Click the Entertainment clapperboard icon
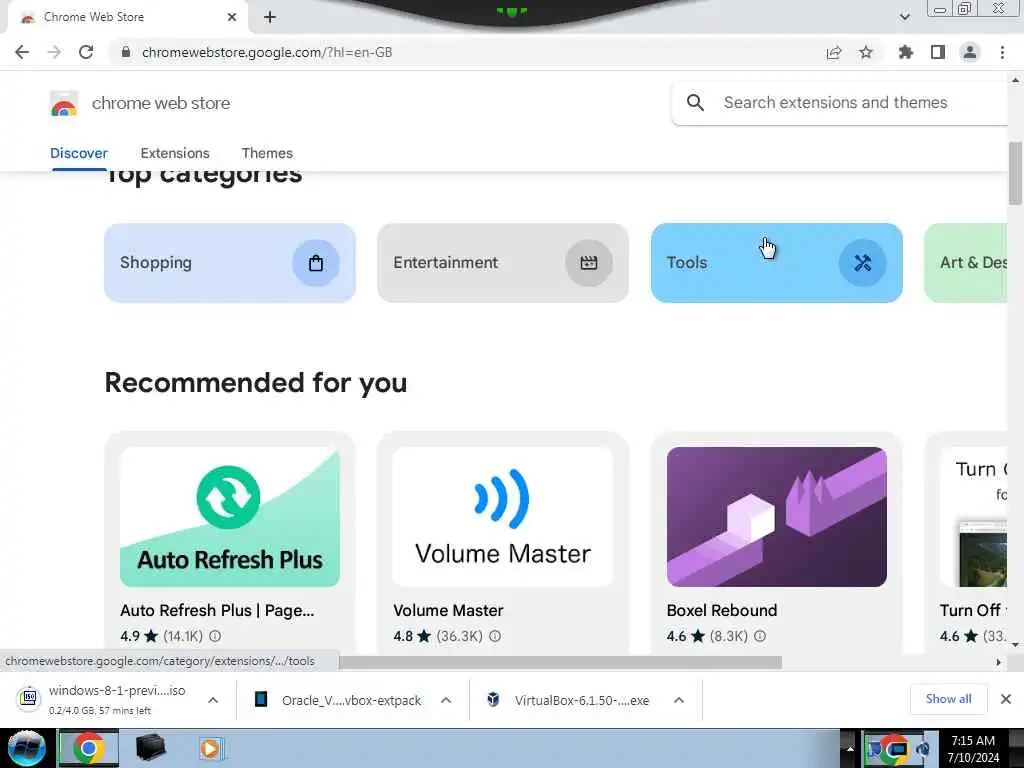The height and width of the screenshot is (768, 1024). 588,263
